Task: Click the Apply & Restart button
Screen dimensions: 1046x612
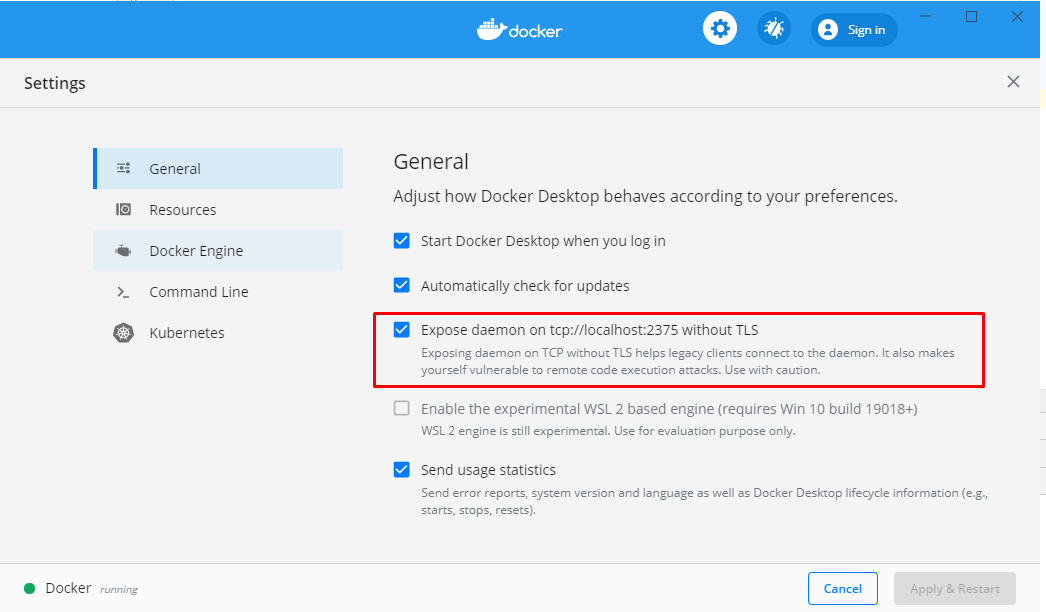Action: pyautogui.click(x=954, y=589)
